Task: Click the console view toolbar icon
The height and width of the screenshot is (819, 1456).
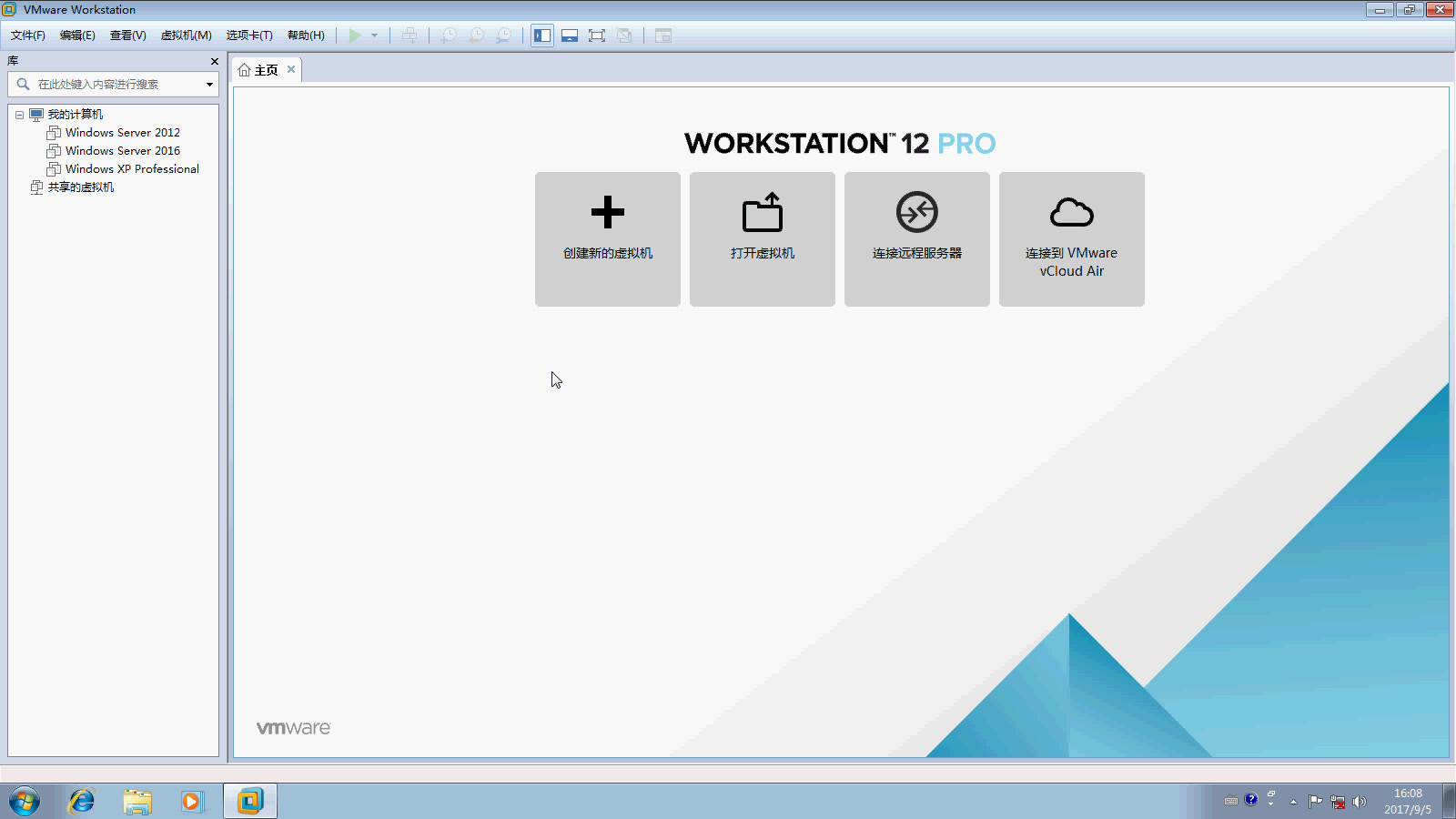Action: pos(663,35)
